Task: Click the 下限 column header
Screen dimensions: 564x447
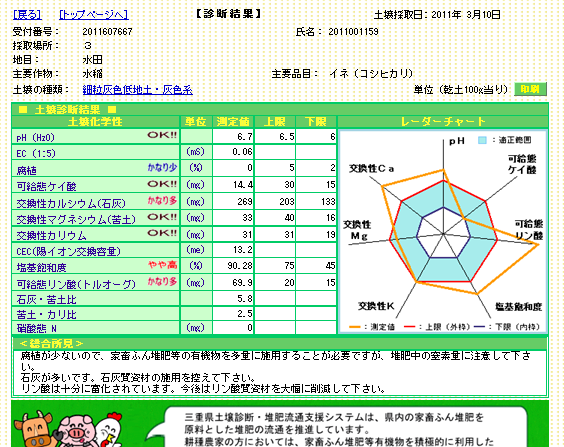Action: click(316, 122)
